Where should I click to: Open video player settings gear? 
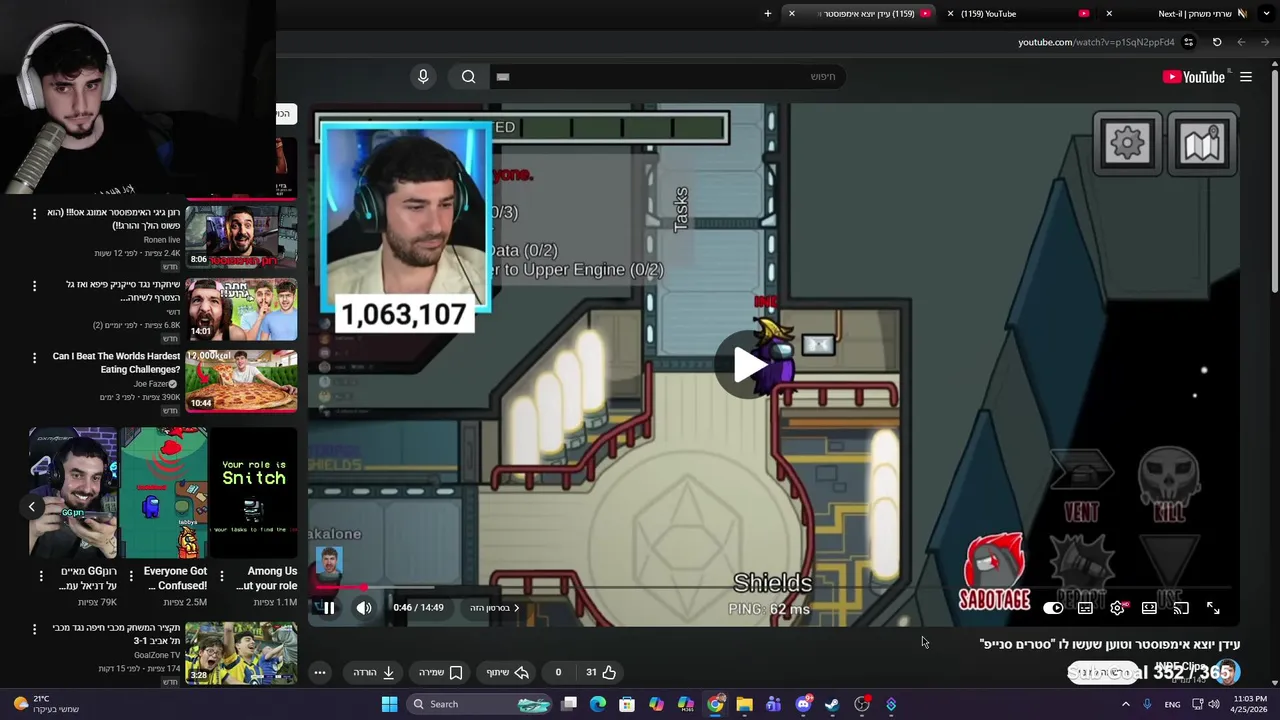tap(1117, 608)
